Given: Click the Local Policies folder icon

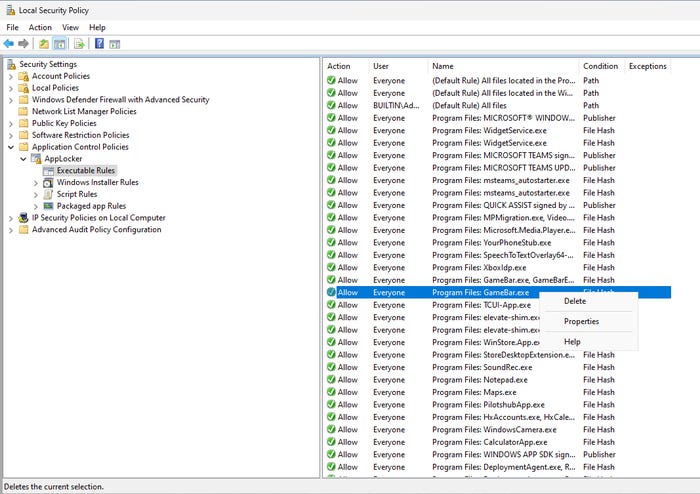Looking at the screenshot, I should [24, 88].
